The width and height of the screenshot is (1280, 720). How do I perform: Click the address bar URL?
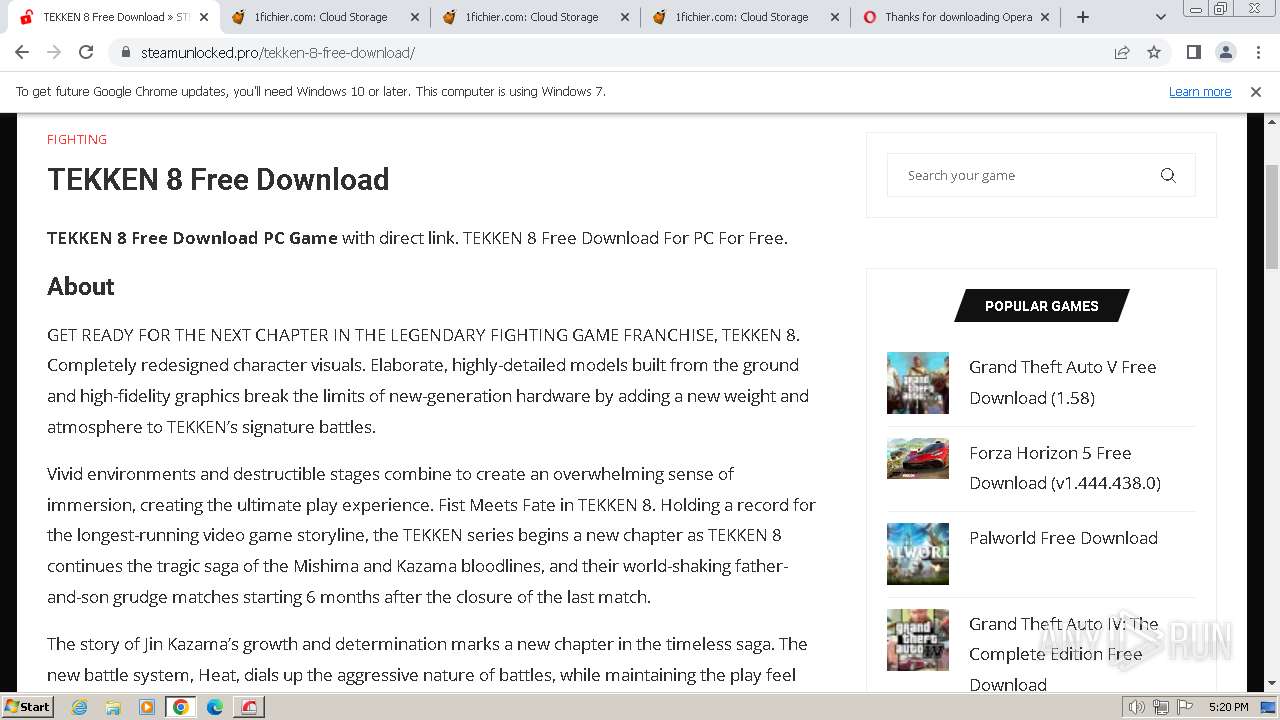point(278,53)
